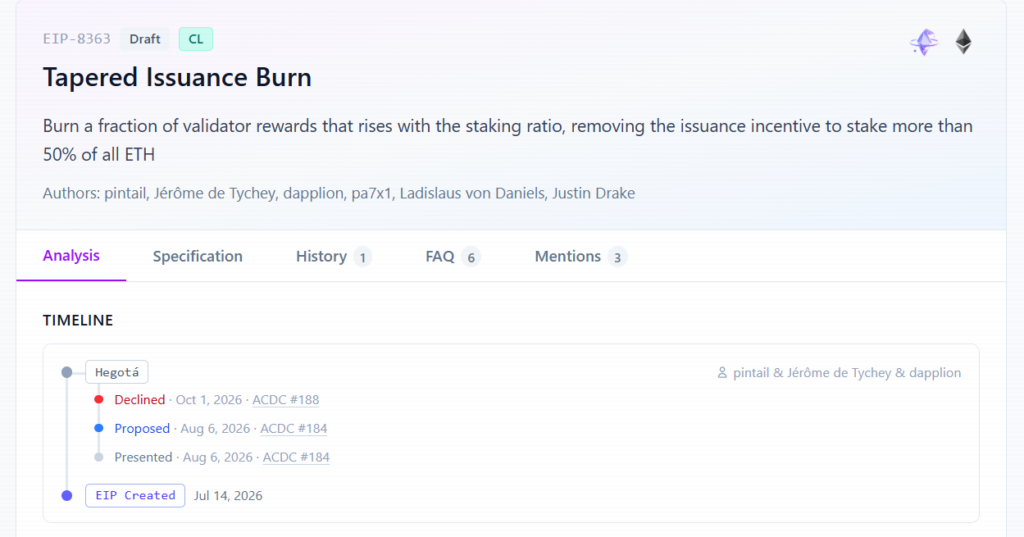Click the Hegotá fork badge
The height and width of the screenshot is (537, 1024).
pyautogui.click(x=117, y=372)
